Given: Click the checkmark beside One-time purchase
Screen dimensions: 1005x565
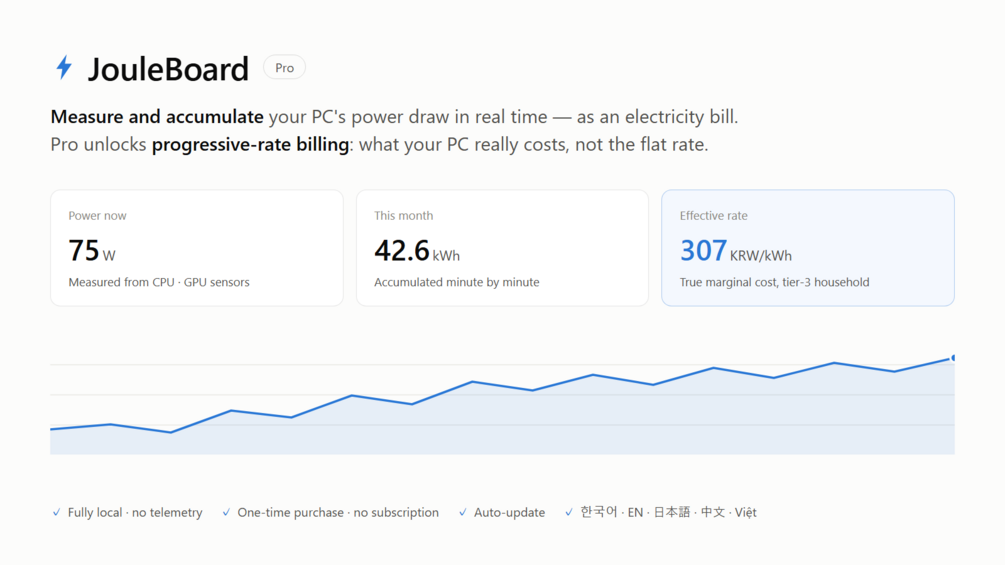Looking at the screenshot, I should (226, 512).
